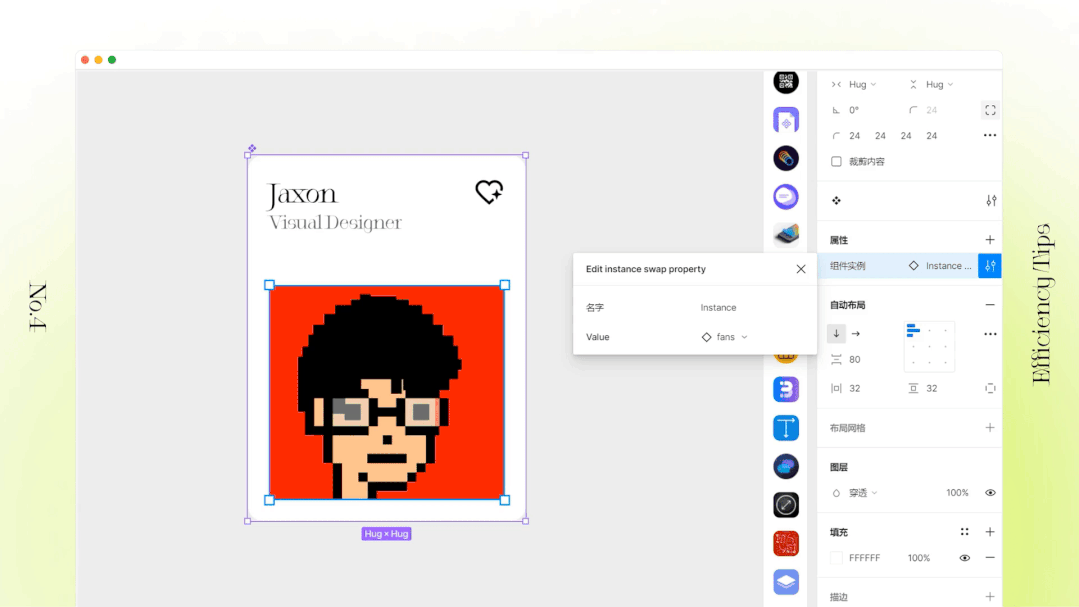Click the white FFFFFF fill color swatch

(x=836, y=558)
